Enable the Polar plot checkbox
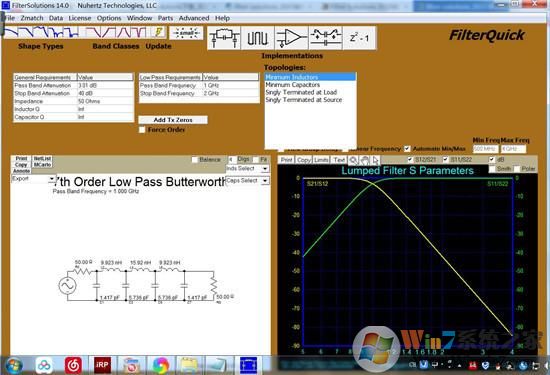The image size is (550, 375). pyautogui.click(x=517, y=169)
